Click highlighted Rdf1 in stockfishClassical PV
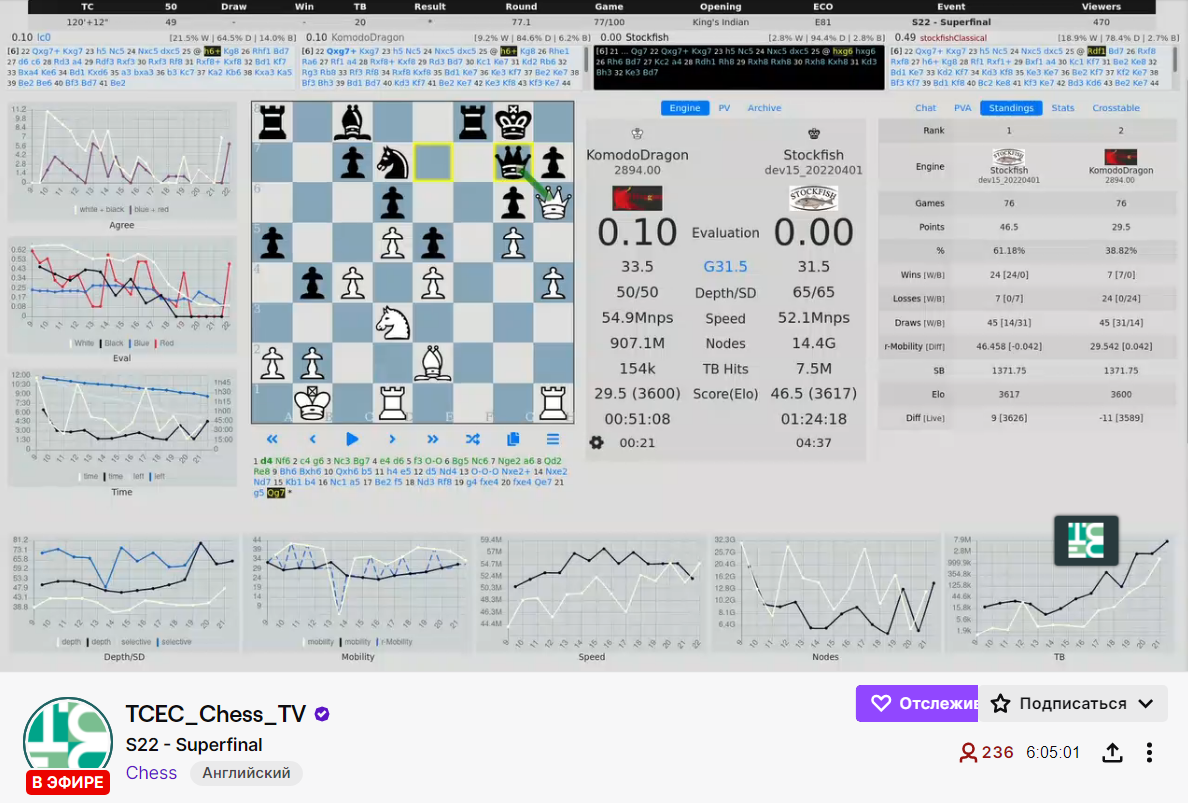 [1096, 52]
